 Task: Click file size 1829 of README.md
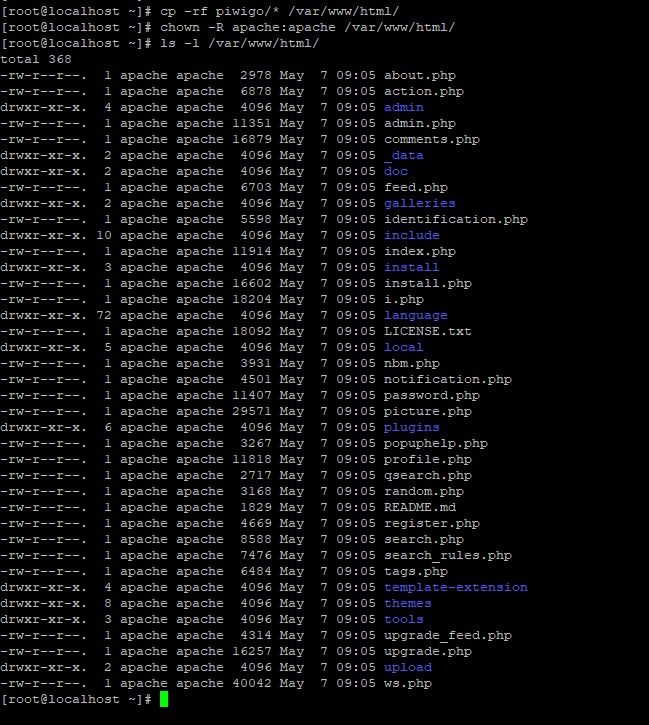pos(256,507)
